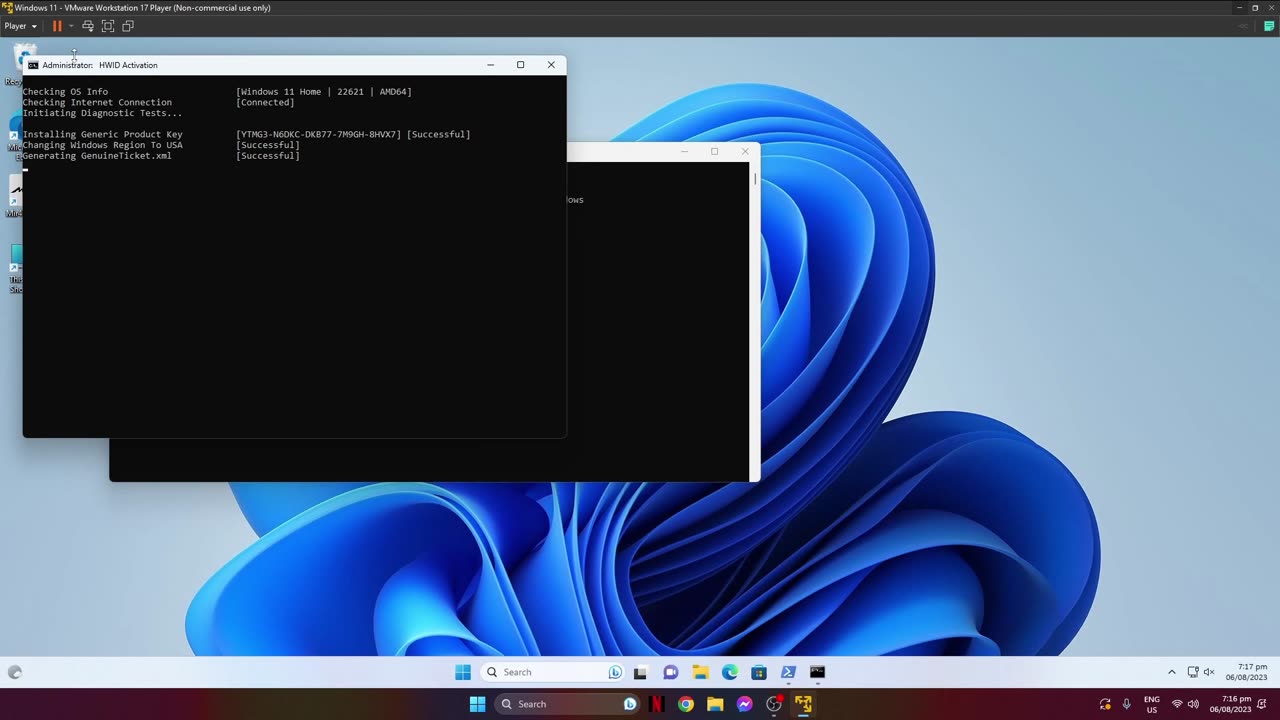This screenshot has width=1280, height=720.
Task: Maximize the background console window
Action: point(714,151)
